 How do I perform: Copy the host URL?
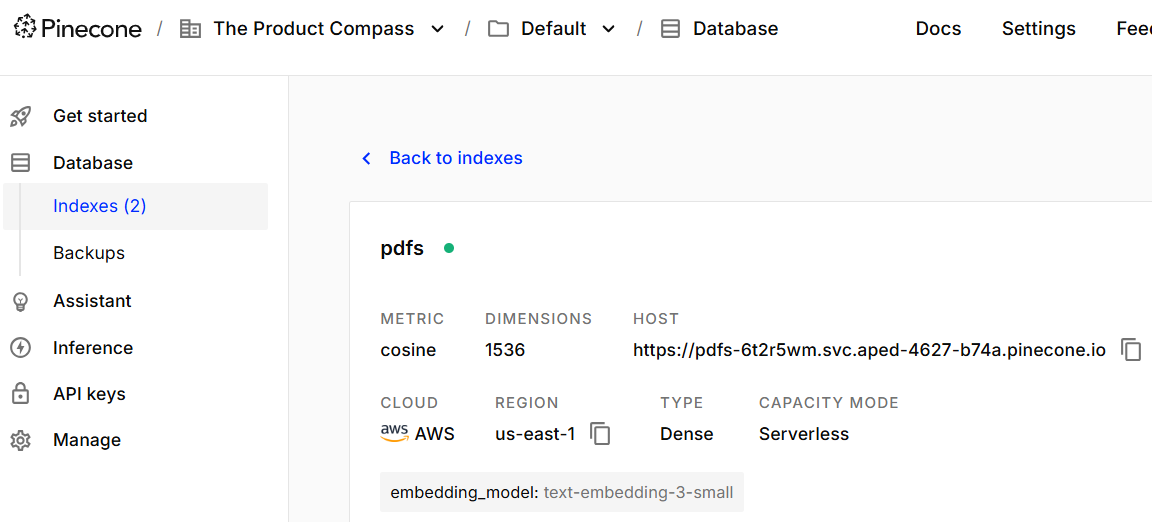pyautogui.click(x=1131, y=350)
